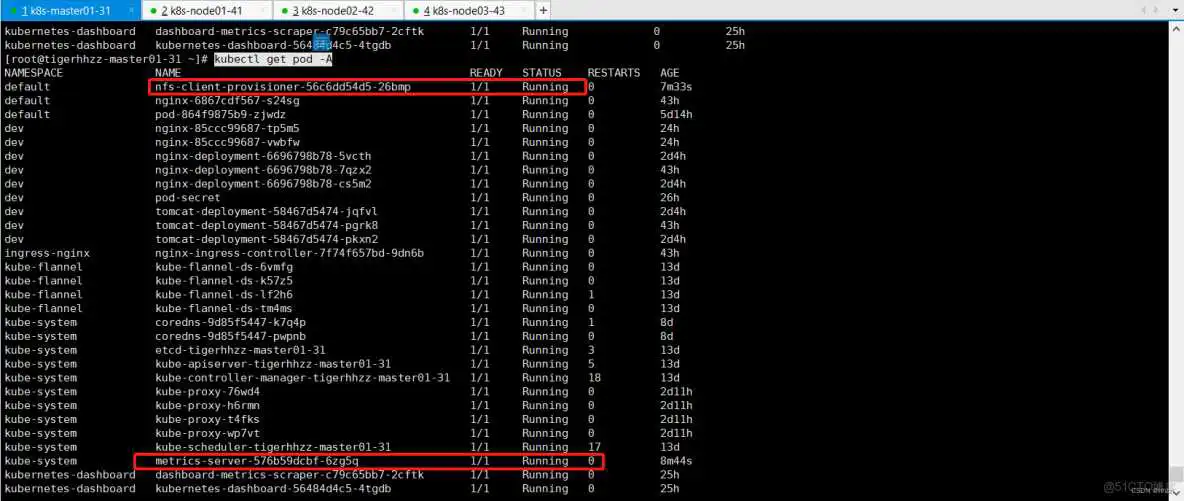This screenshot has height=501, width=1184.
Task: Click the kube-controller-manager pod row name
Action: tap(302, 378)
